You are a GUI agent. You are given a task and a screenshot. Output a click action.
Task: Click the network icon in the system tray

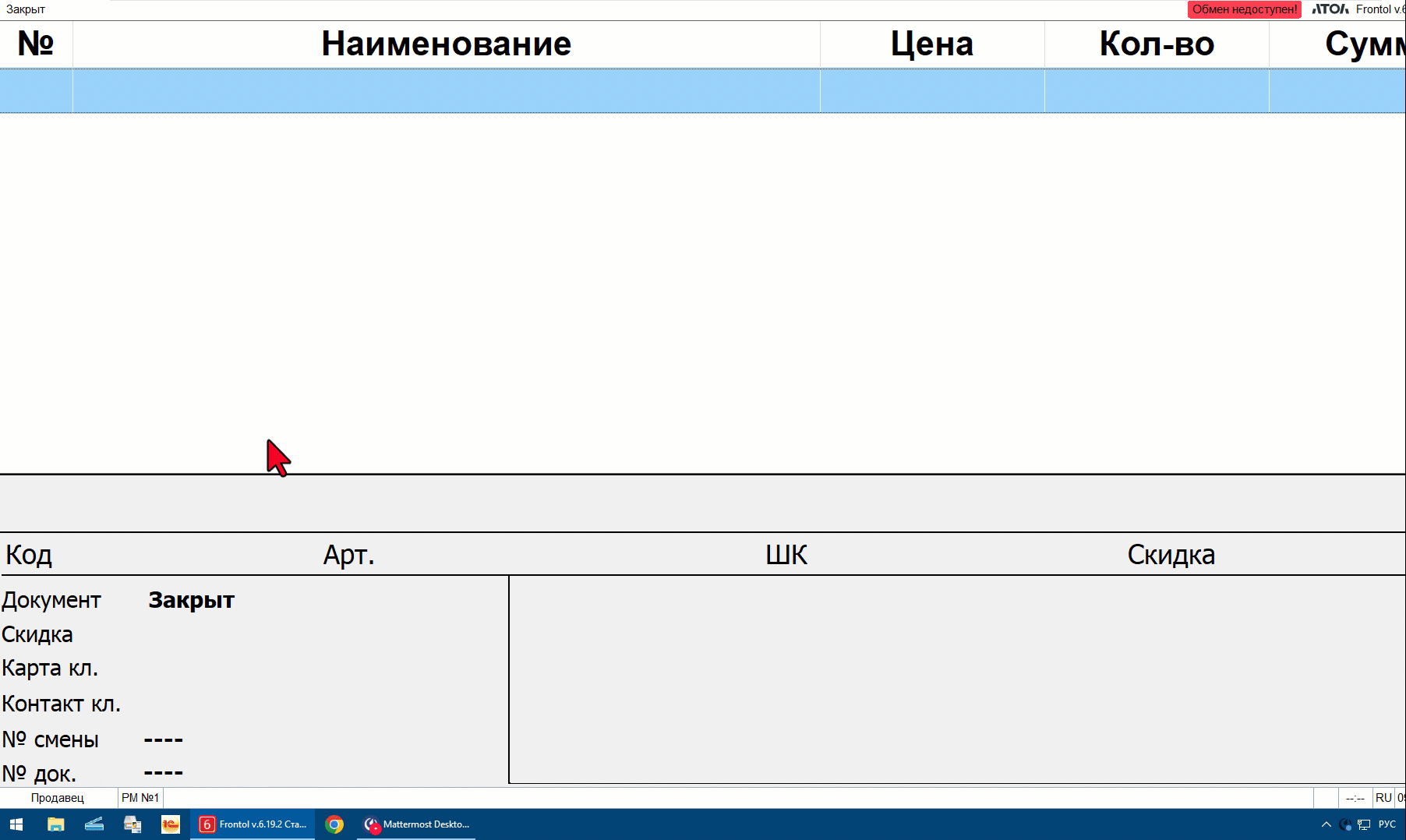1364,824
